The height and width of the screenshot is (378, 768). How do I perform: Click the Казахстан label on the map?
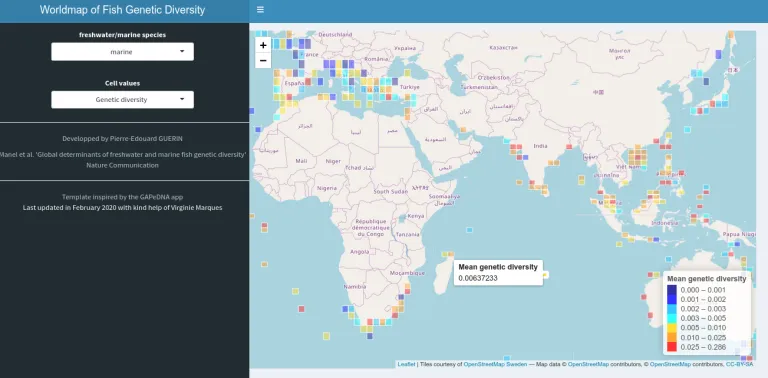click(503, 47)
